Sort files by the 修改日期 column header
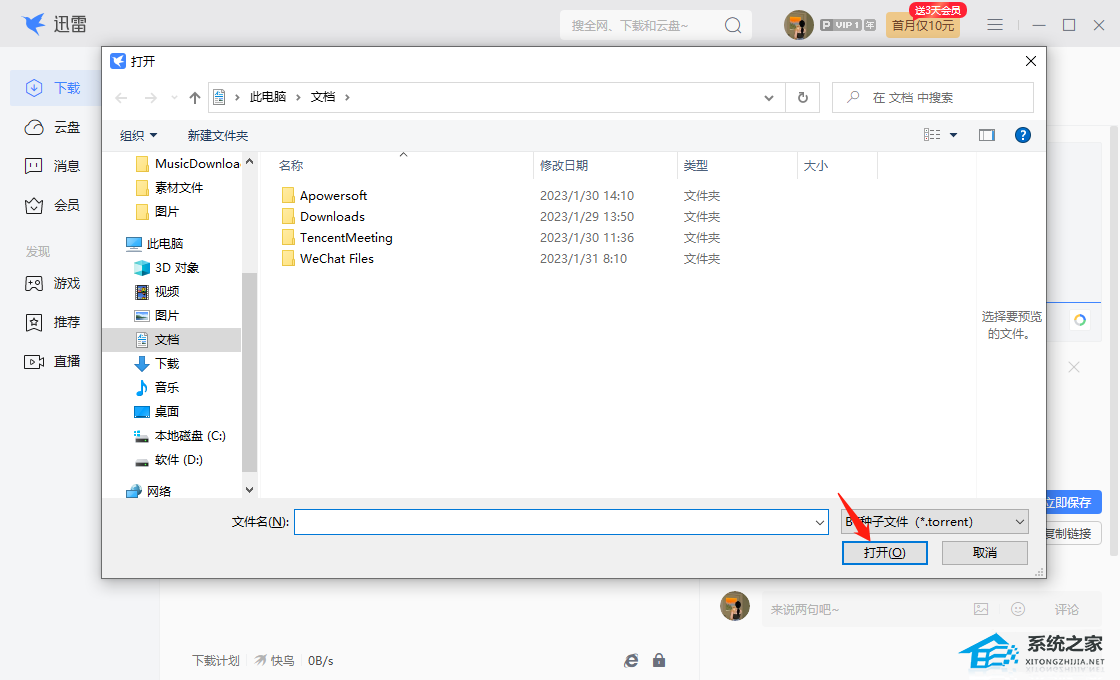The image size is (1120, 680). [564, 165]
